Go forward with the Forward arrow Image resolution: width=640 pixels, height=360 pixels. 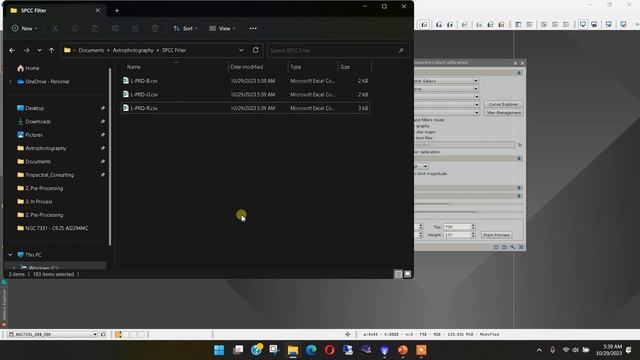27,50
